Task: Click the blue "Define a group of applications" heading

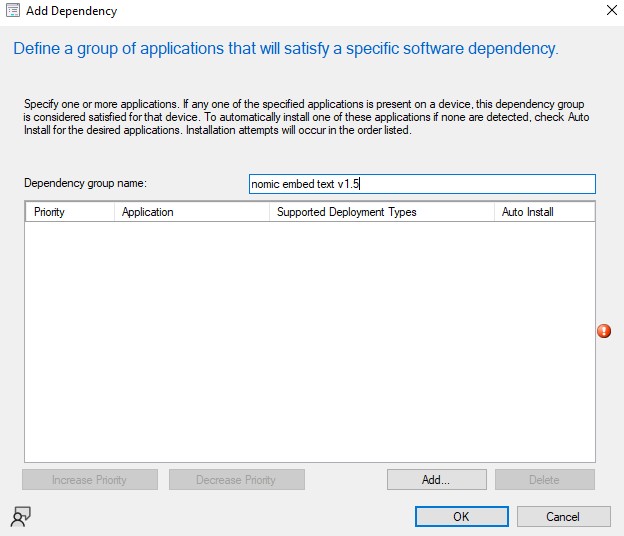Action: (284, 48)
